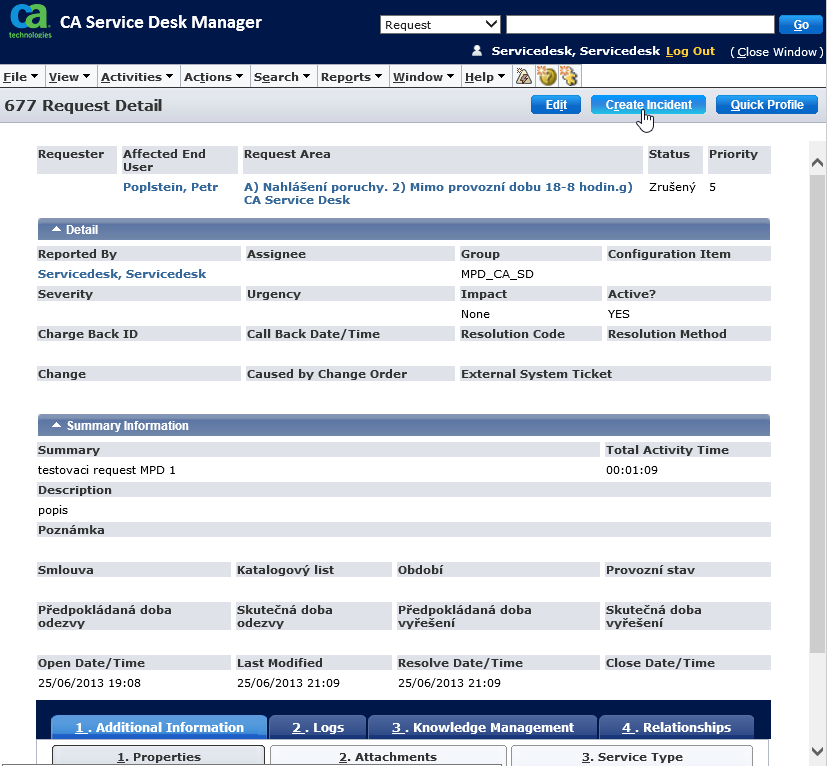Click the status value Zrušený
Screen dimensions: 827x766
(672, 187)
